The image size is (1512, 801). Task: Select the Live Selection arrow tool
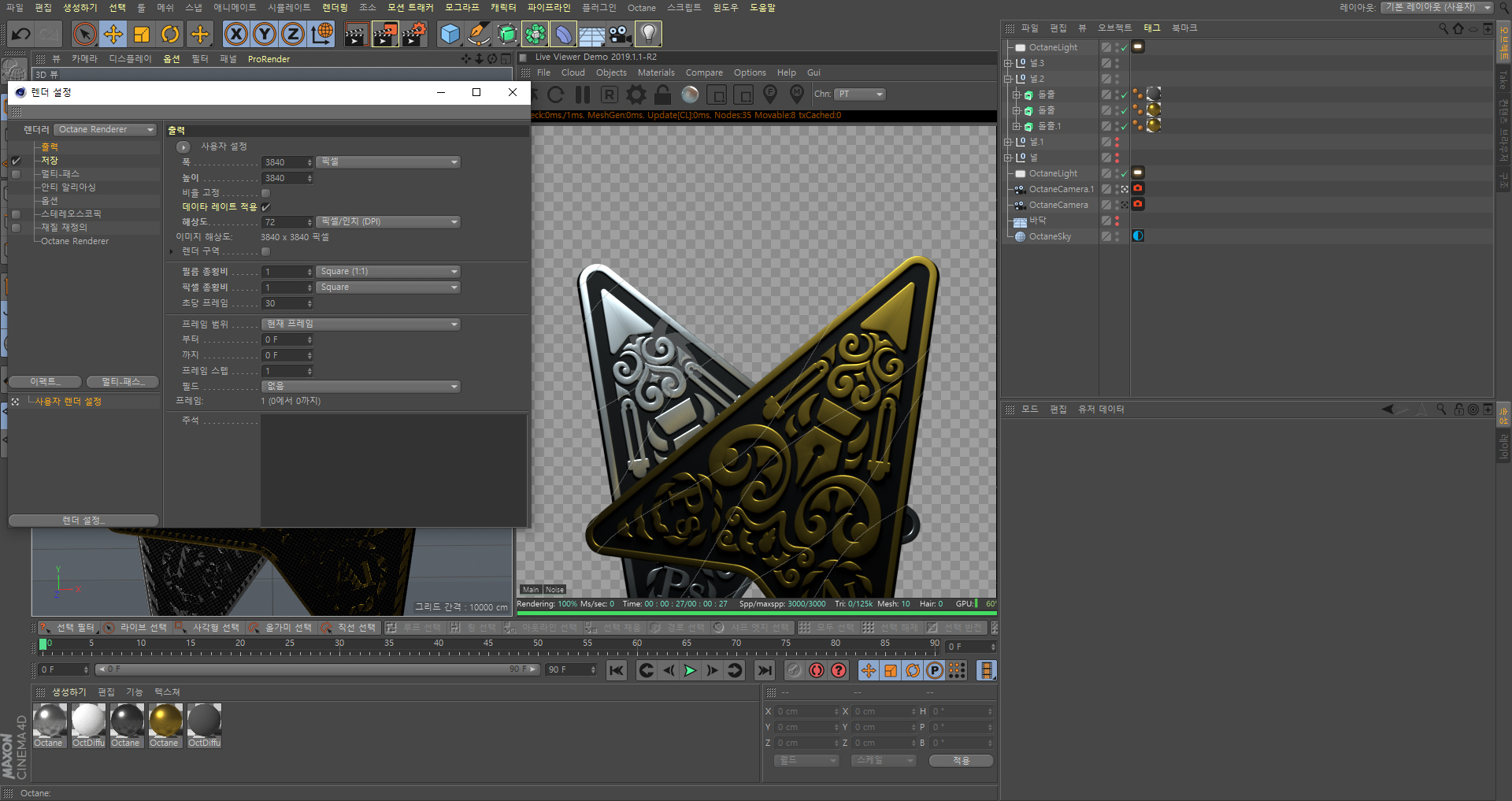click(x=84, y=34)
